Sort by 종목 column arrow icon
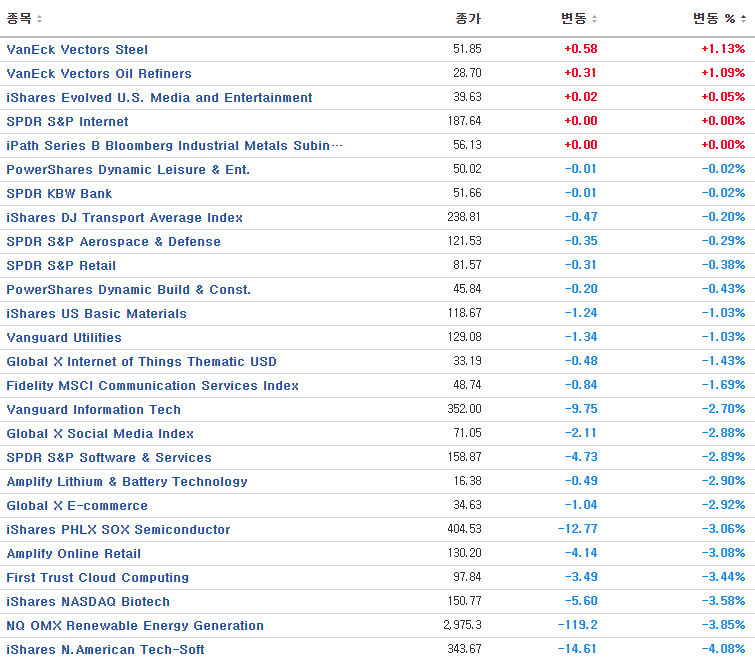Viewport: 755px width, 660px height. 39,19
